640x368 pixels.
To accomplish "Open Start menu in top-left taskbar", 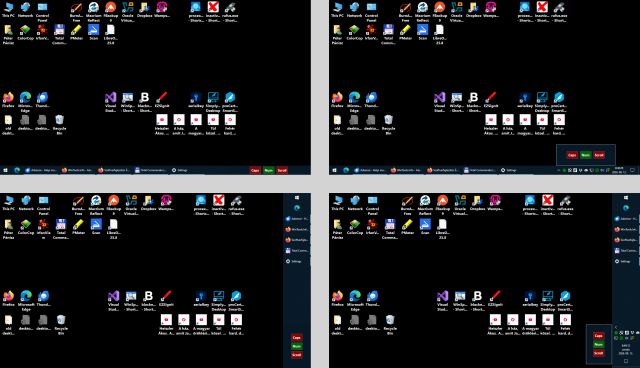I will pos(5,170).
